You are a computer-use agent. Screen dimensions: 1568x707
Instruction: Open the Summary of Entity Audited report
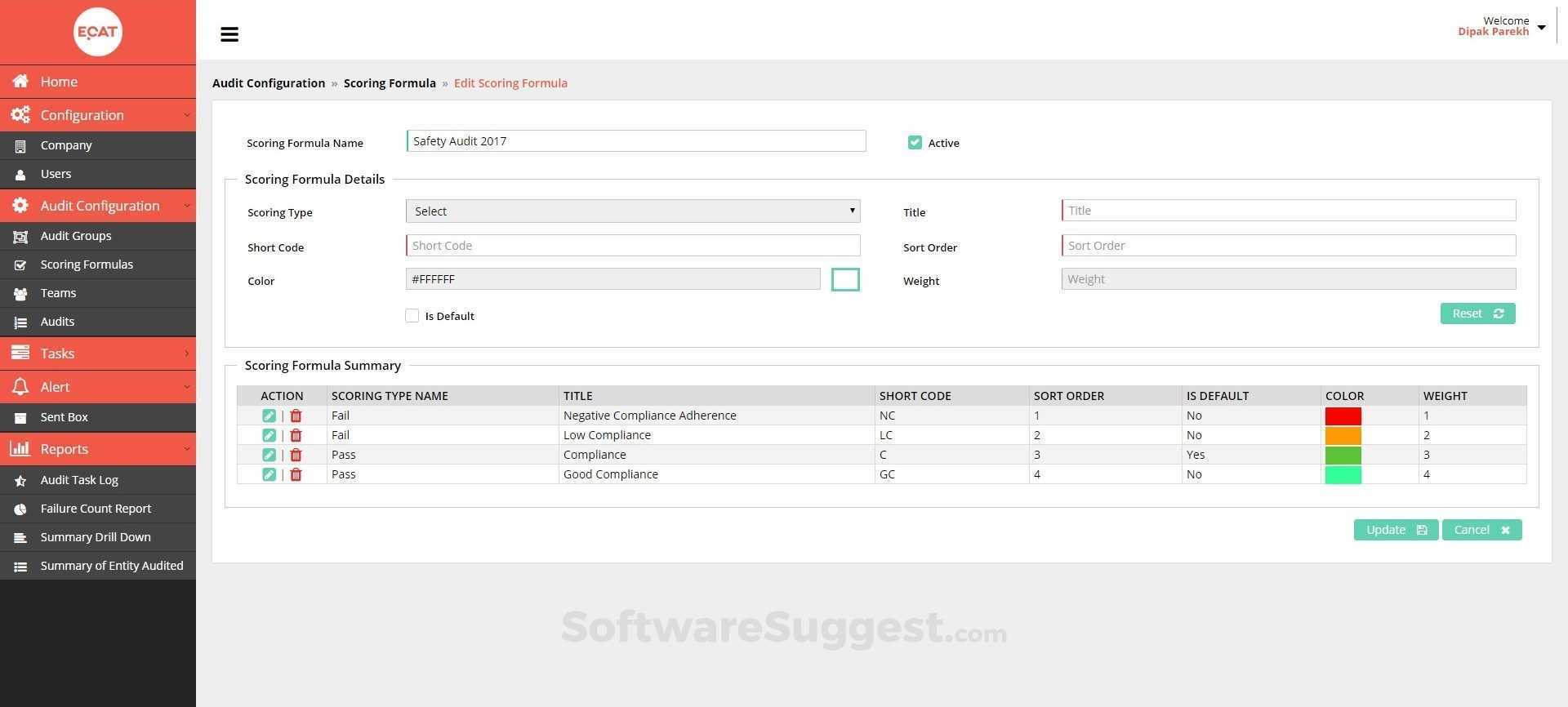(98, 566)
